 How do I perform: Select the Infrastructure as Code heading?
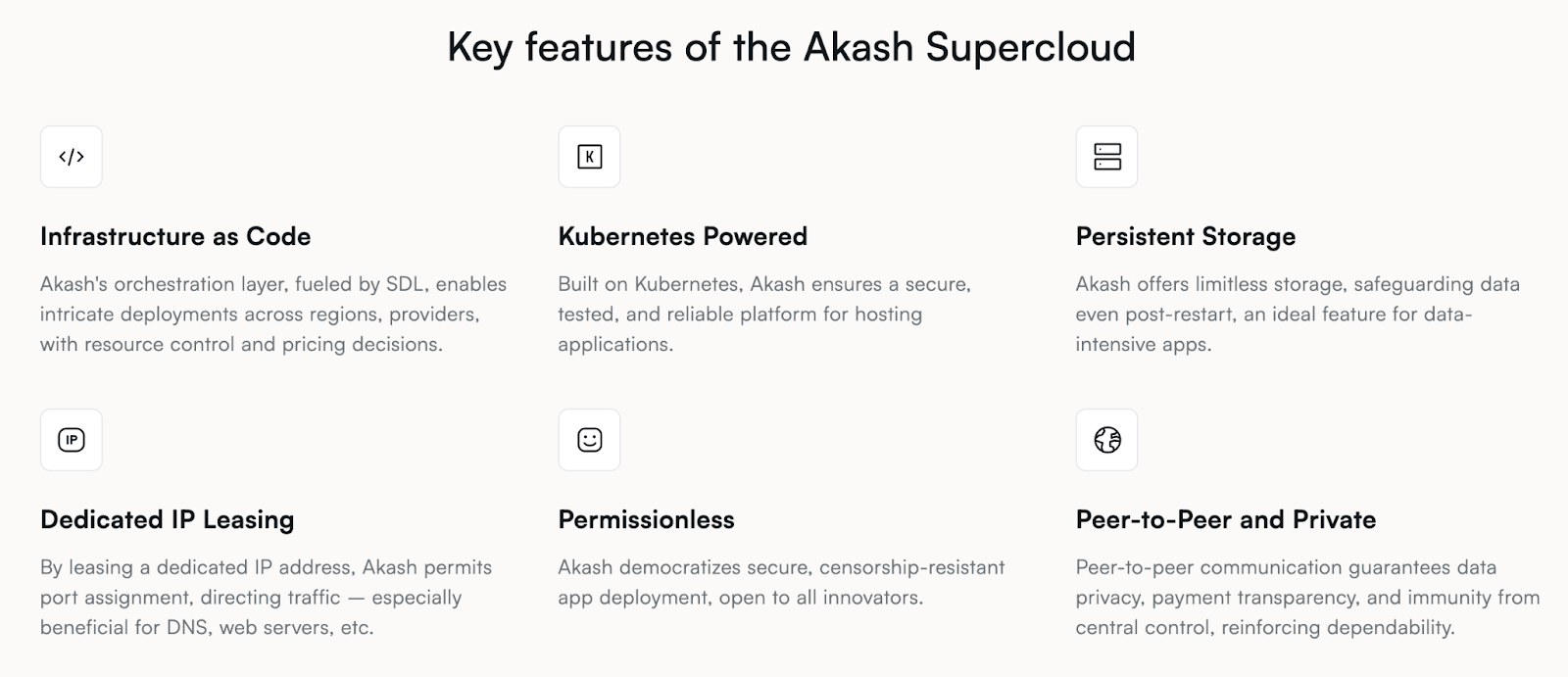175,236
